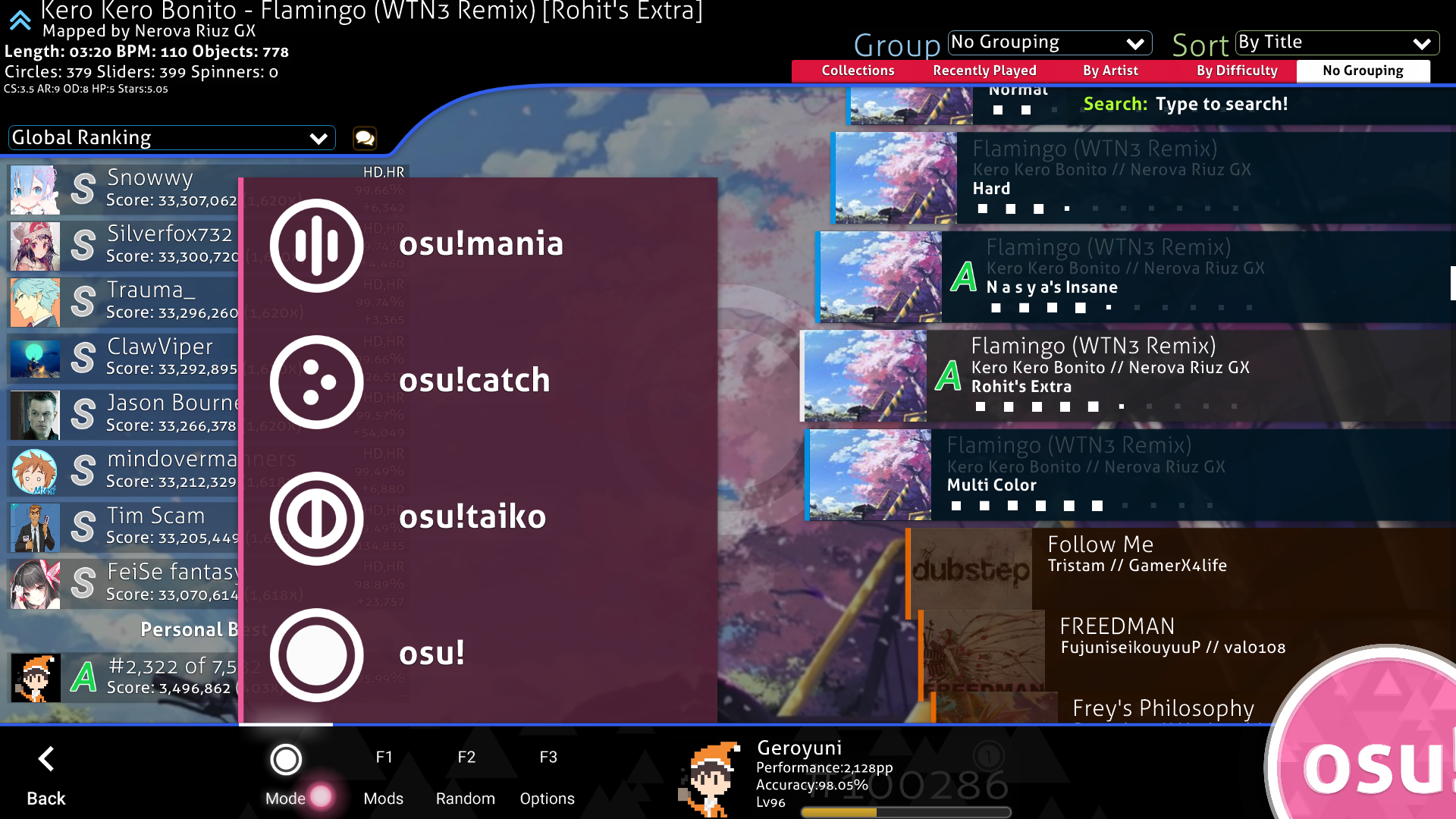
Task: Select the Collections tab
Action: click(x=858, y=70)
